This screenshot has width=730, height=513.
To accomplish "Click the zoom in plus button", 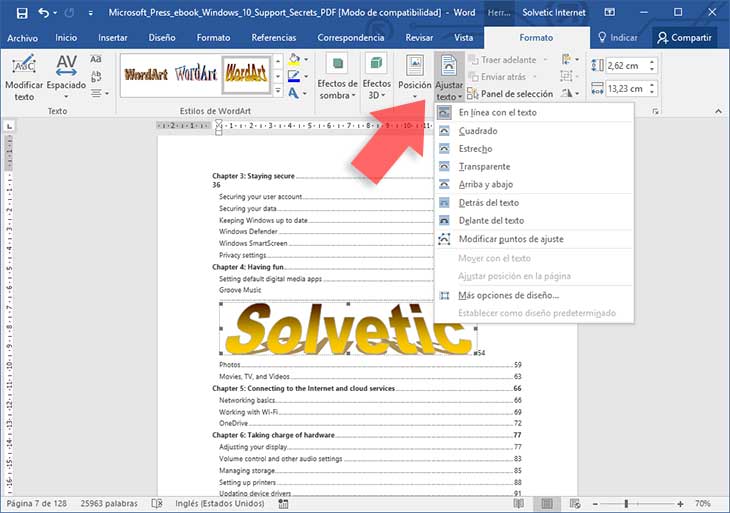I will click(x=681, y=504).
